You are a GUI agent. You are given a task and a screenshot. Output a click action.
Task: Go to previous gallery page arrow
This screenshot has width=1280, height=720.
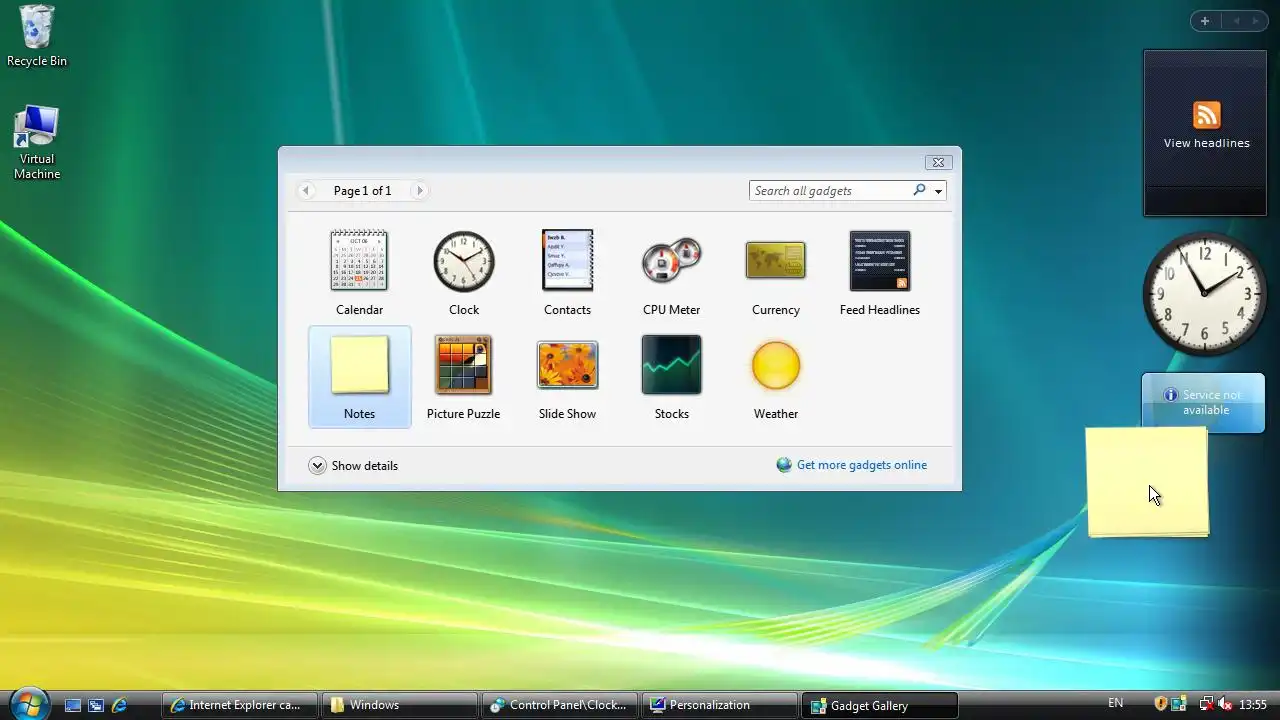point(307,190)
